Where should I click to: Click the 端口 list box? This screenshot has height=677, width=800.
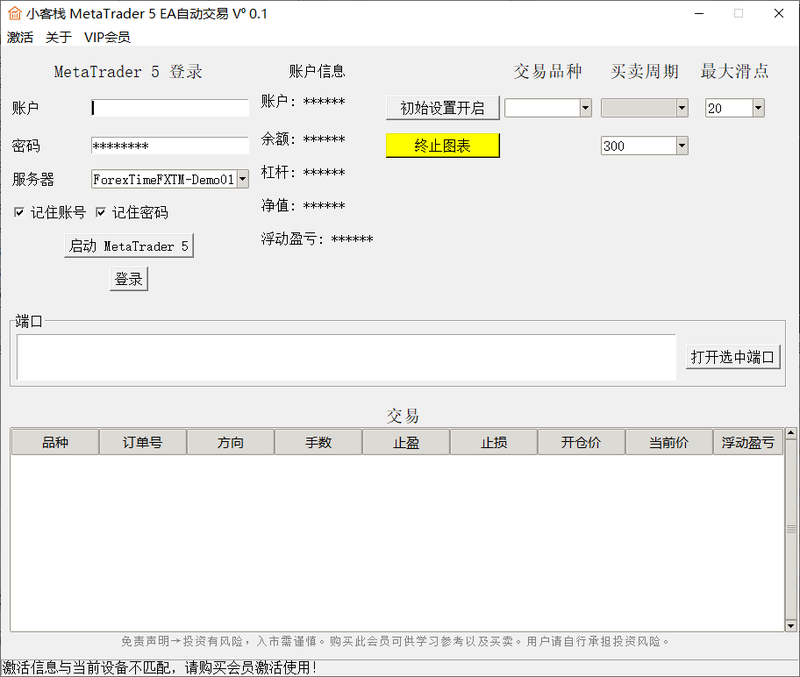[346, 357]
